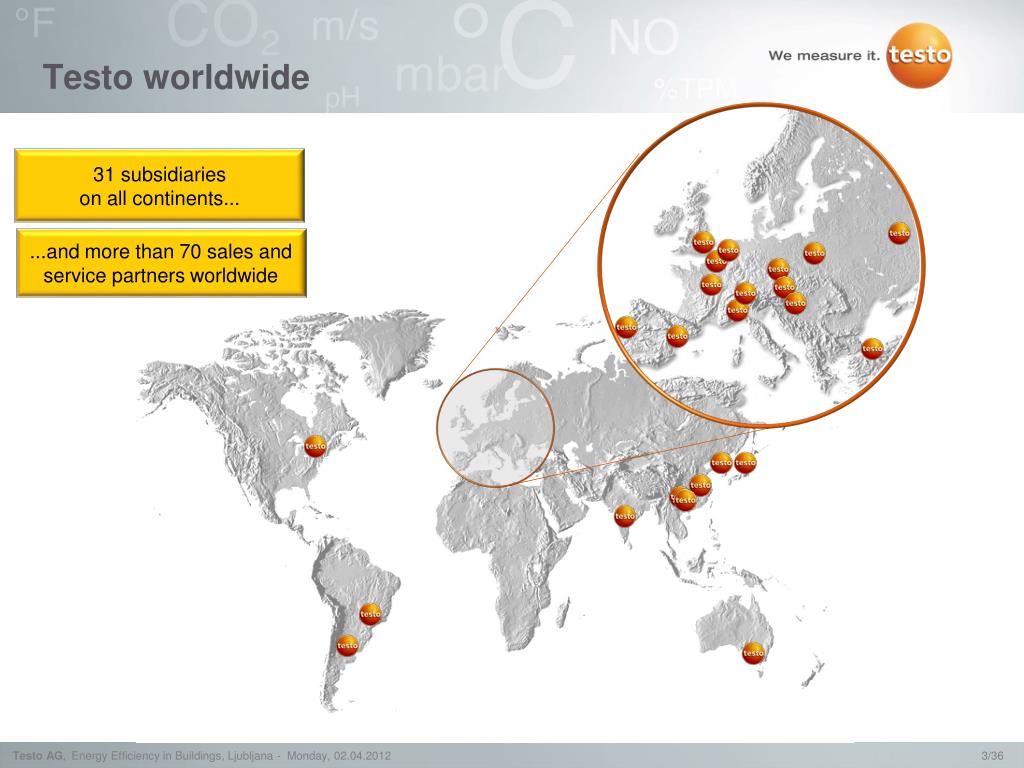The width and height of the screenshot is (1024, 768).
Task: Select the testo marker in Russia
Action: point(899,233)
